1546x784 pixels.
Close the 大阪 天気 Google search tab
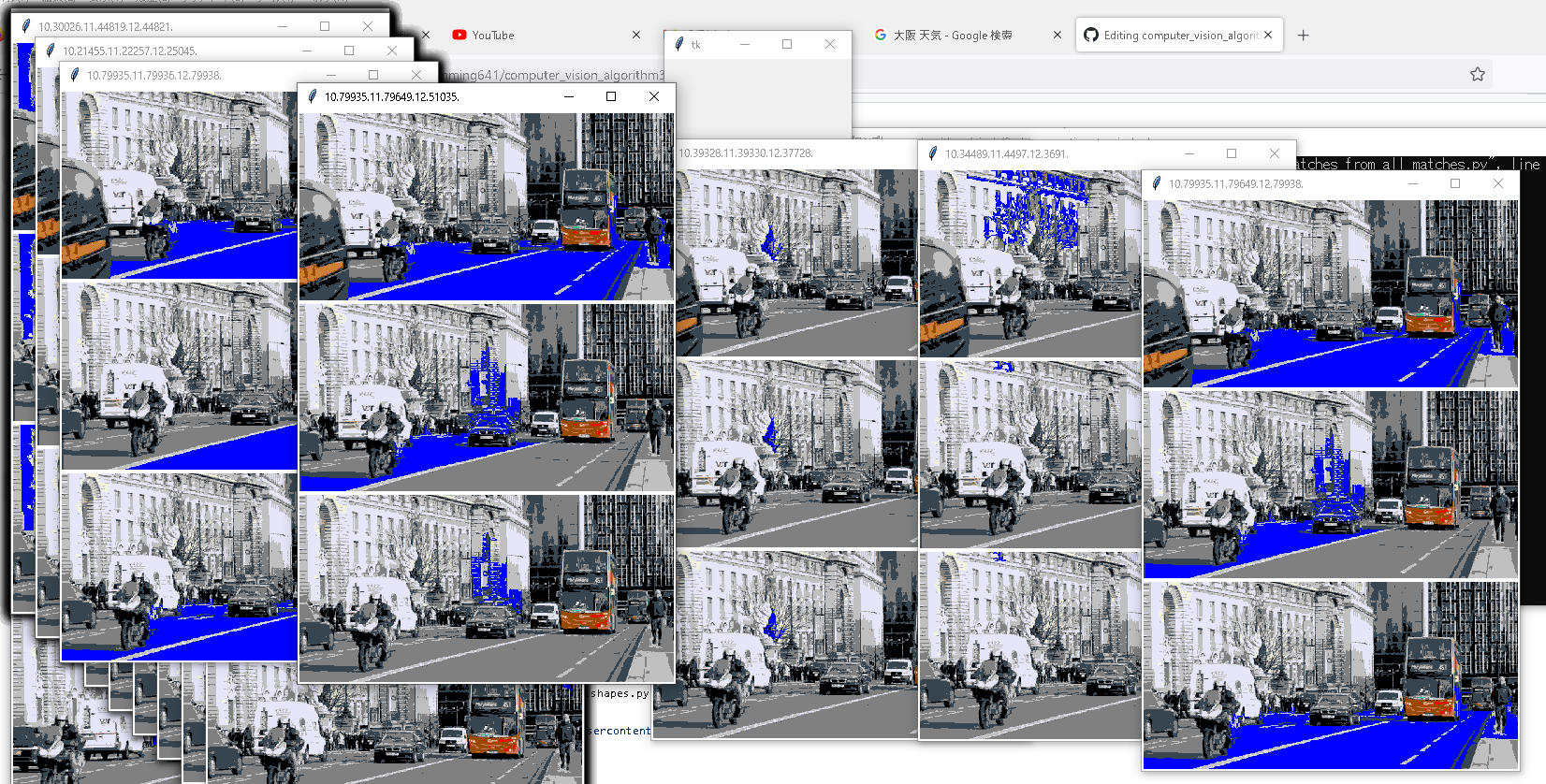click(x=1057, y=35)
